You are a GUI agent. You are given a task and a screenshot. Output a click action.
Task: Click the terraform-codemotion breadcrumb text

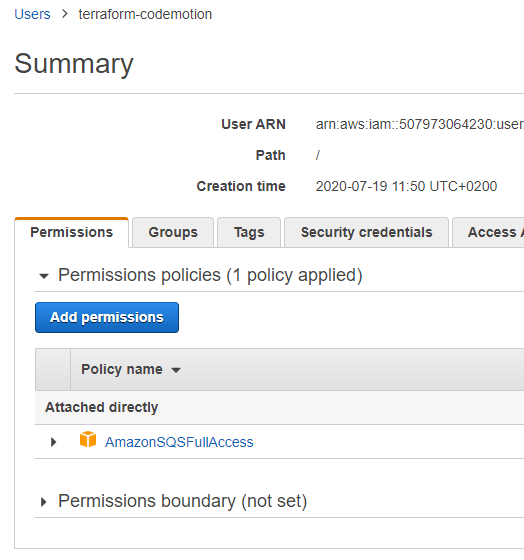click(145, 14)
